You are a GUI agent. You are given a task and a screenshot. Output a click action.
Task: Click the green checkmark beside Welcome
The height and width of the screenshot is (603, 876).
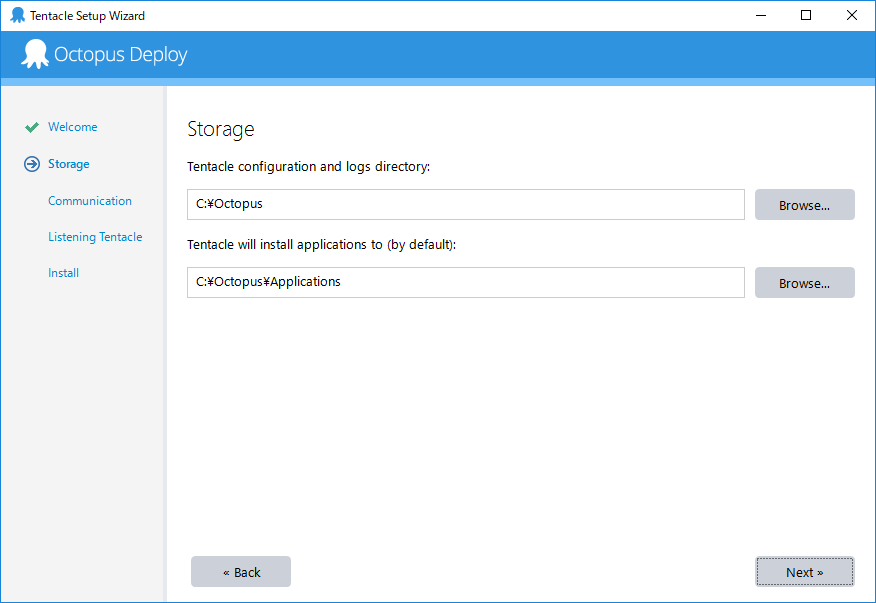pyautogui.click(x=32, y=127)
